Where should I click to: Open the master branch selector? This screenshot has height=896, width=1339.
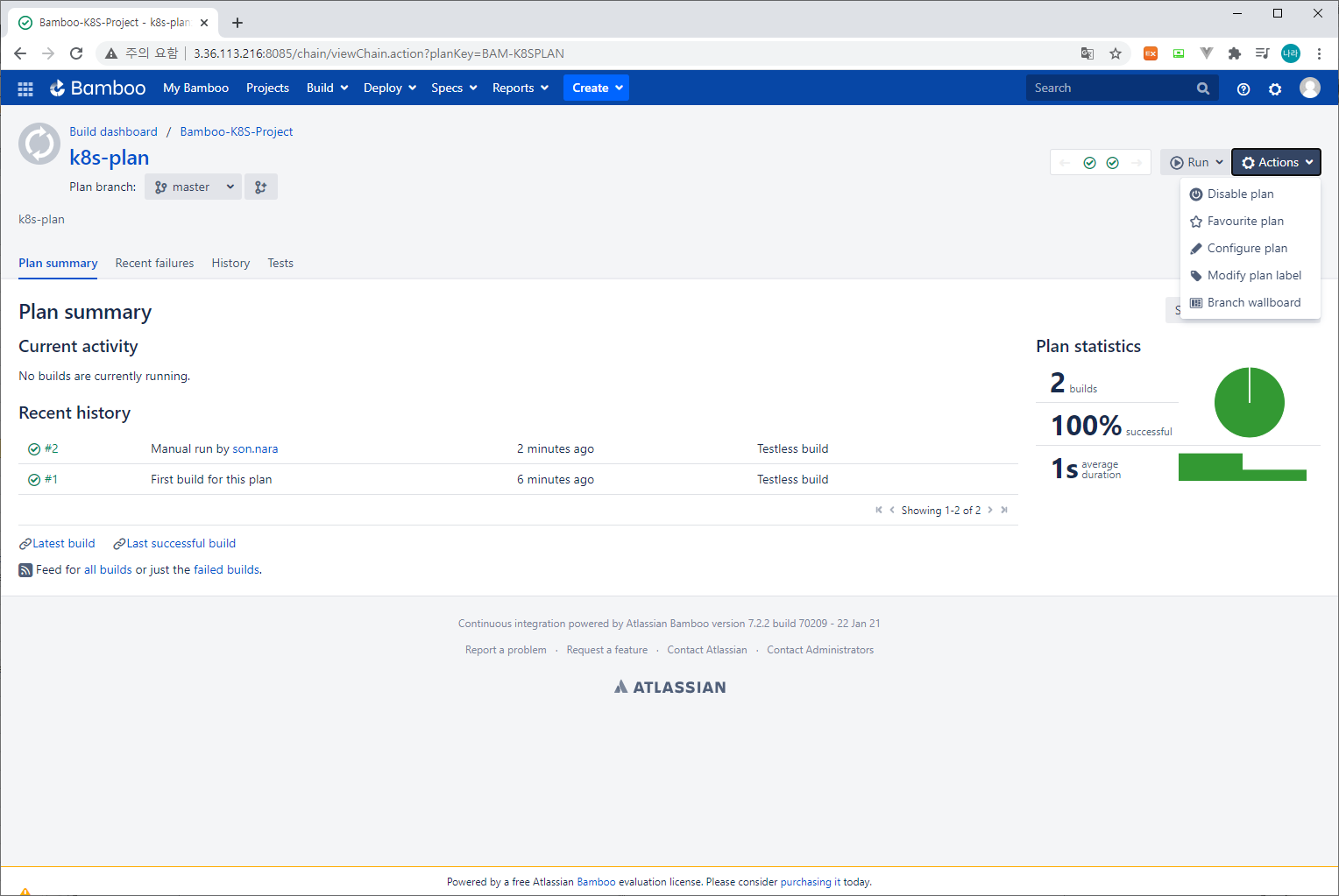[x=193, y=187]
